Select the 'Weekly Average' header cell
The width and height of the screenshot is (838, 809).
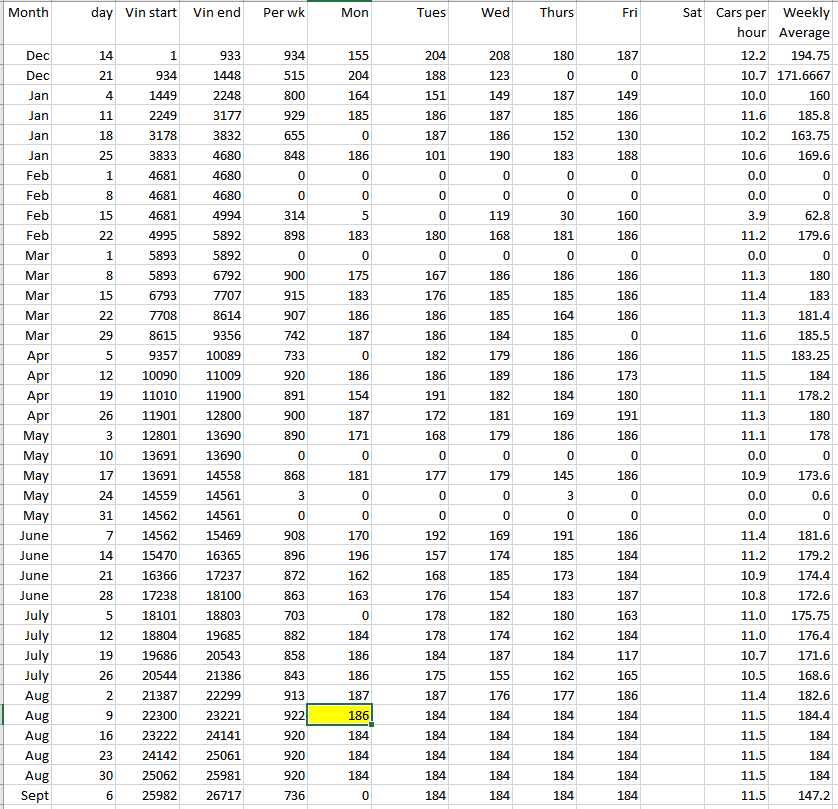pos(805,22)
